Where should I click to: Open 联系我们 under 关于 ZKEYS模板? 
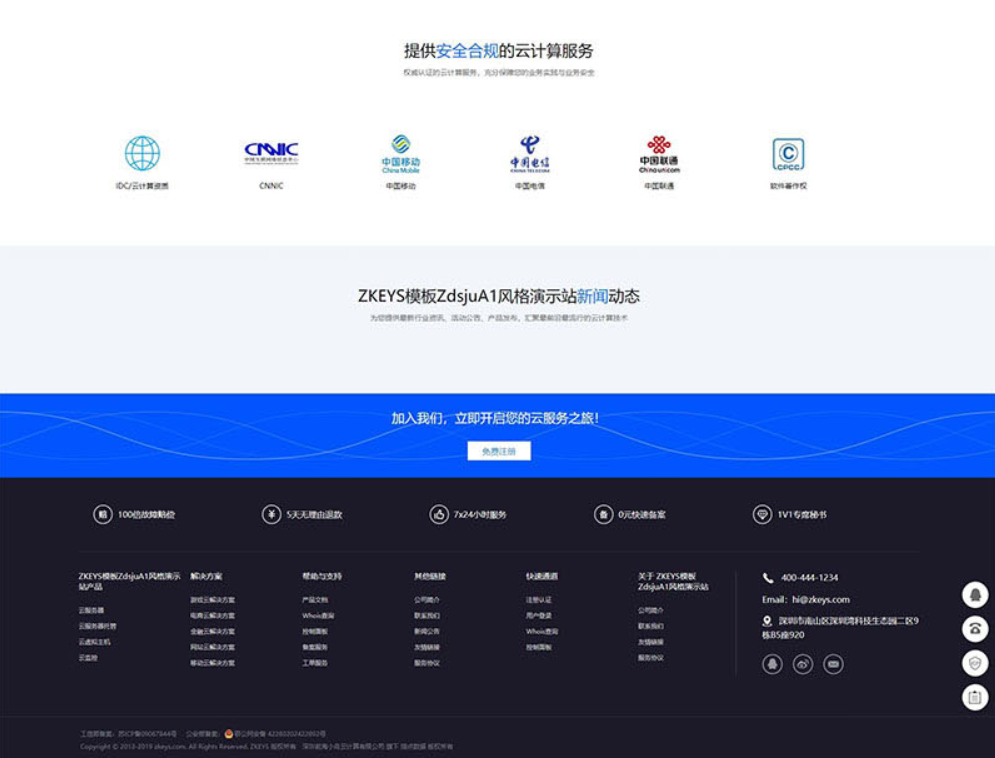[651, 627]
